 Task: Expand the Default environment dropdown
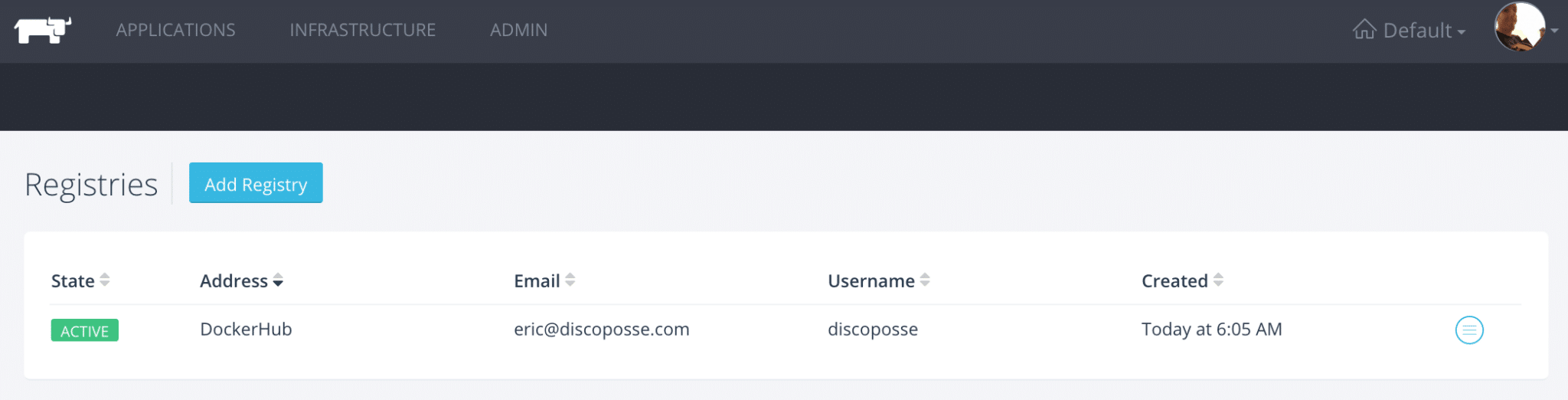point(1425,31)
